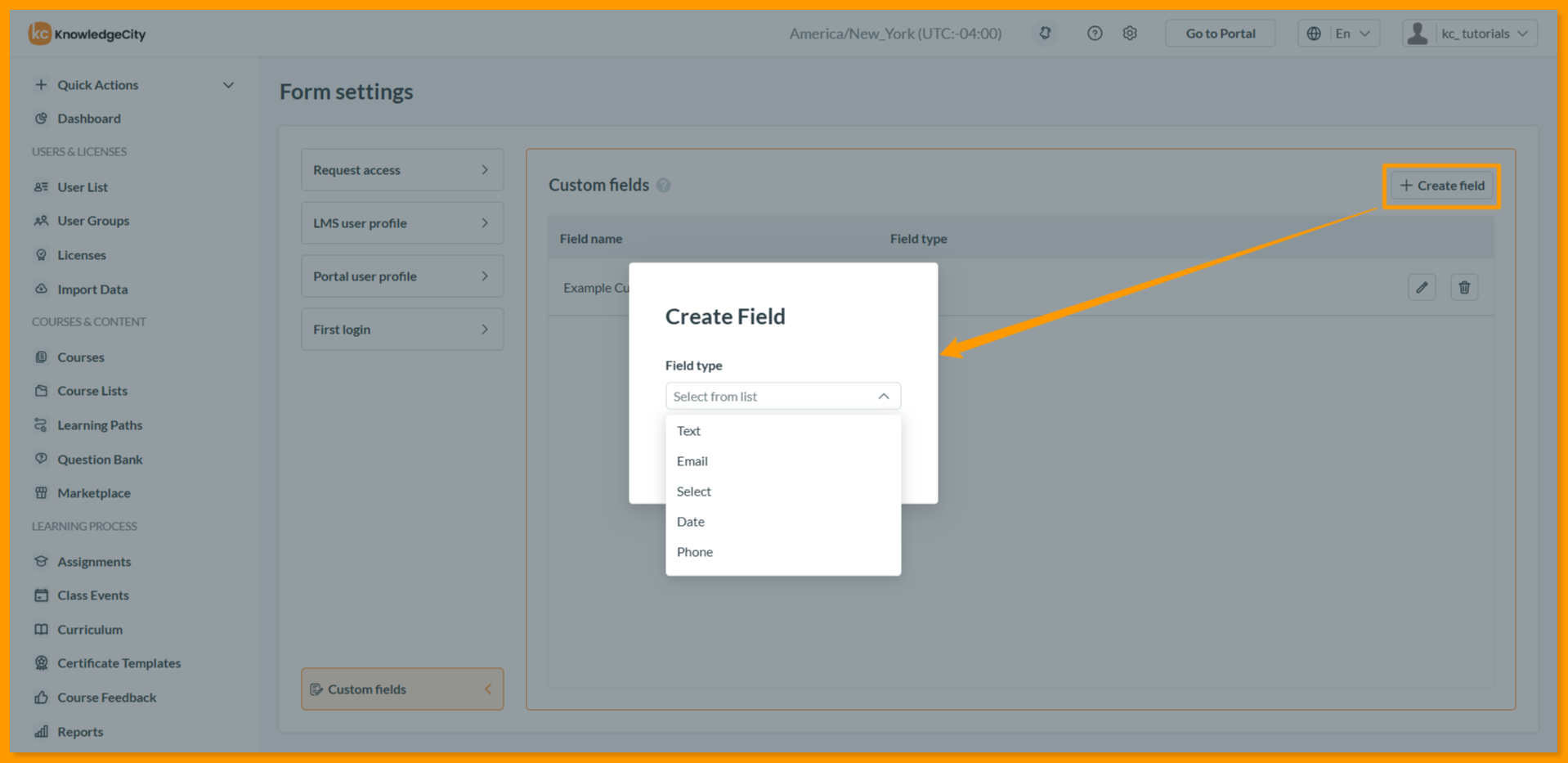Viewport: 1568px width, 763px height.
Task: Open Curriculum in the sidebar
Action: click(x=90, y=630)
